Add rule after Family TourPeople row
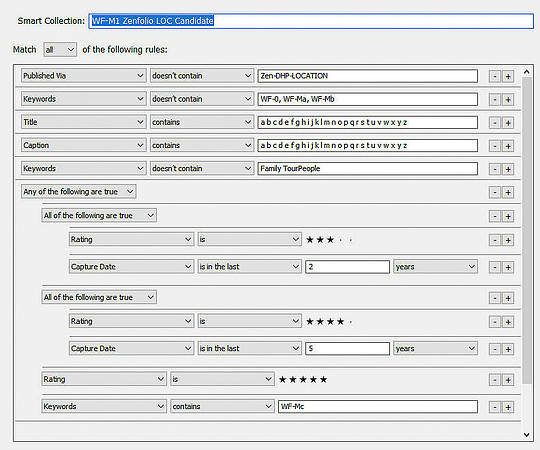Screen dimensions: 540x450 click(508, 169)
